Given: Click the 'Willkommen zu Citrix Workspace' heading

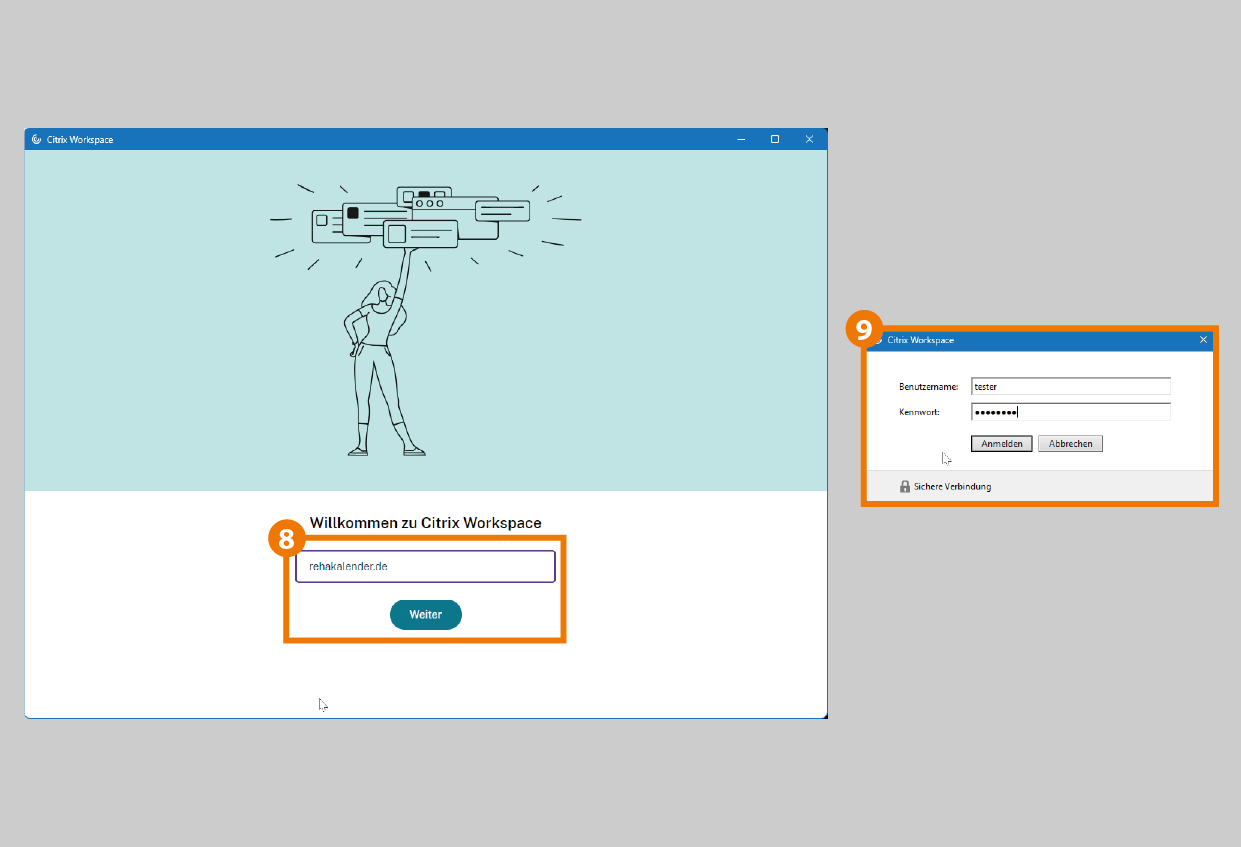Looking at the screenshot, I should (x=425, y=523).
